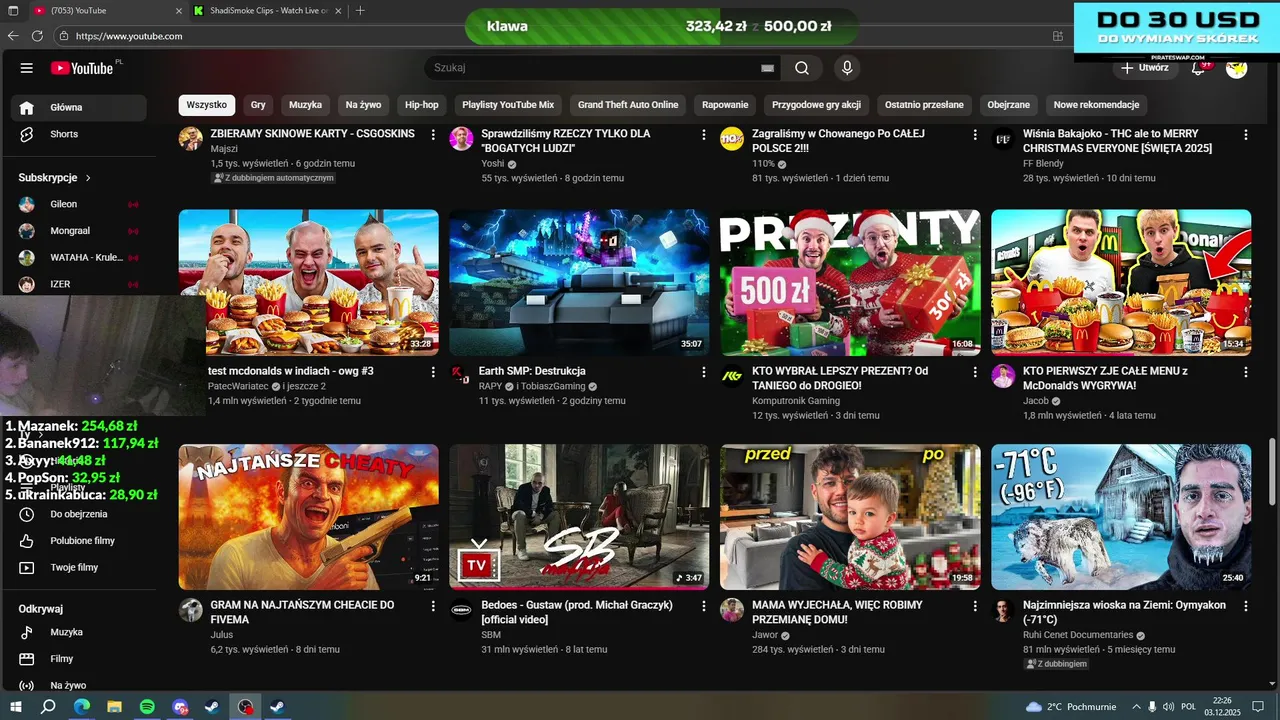
Task: Open options menu for ZBIERAMY SKINOWE KARTY video
Action: (x=433, y=134)
